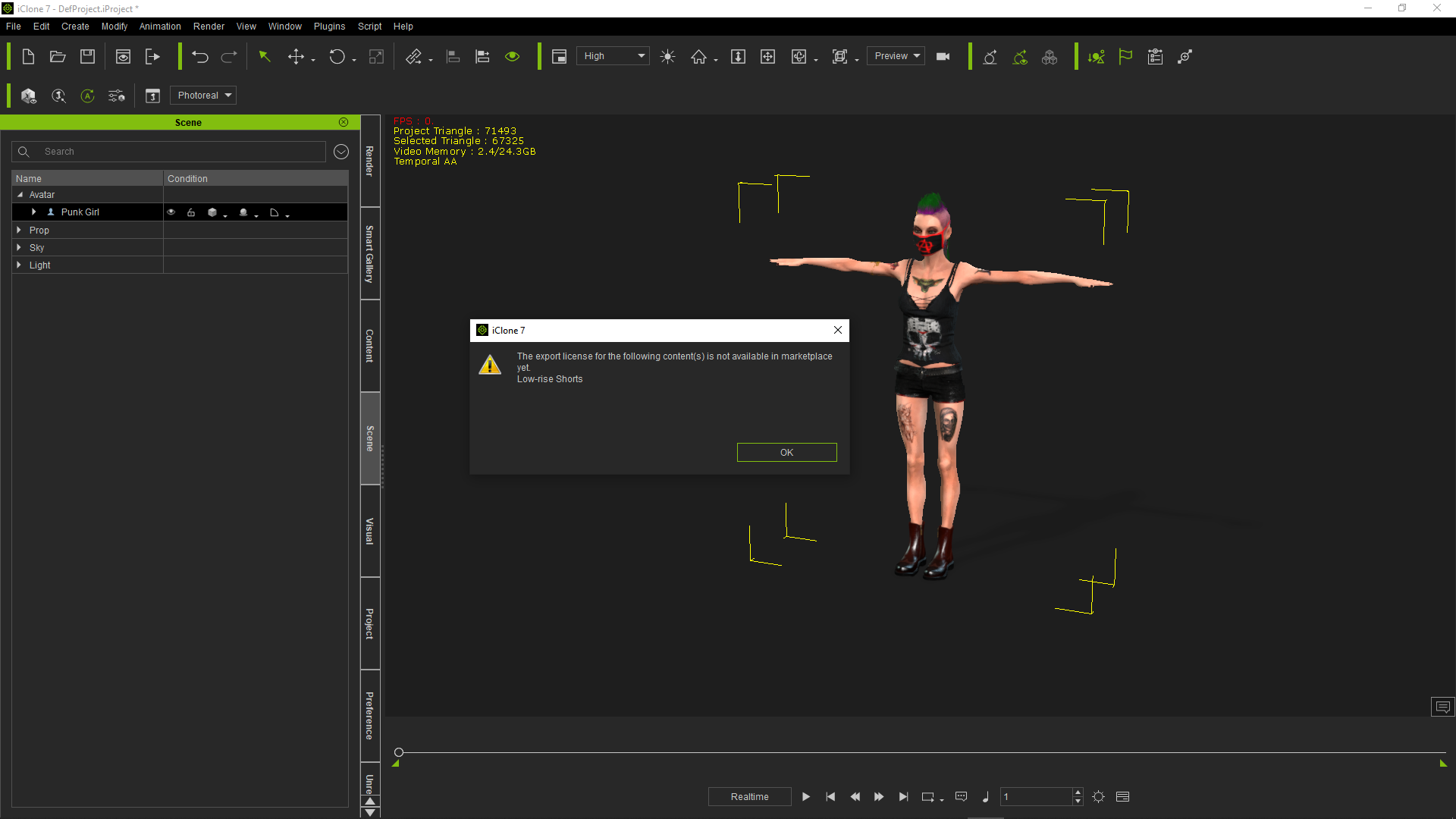Viewport: 1456px width, 819px height.
Task: Switch to the Smart Gallery side tab
Action: pyautogui.click(x=370, y=254)
